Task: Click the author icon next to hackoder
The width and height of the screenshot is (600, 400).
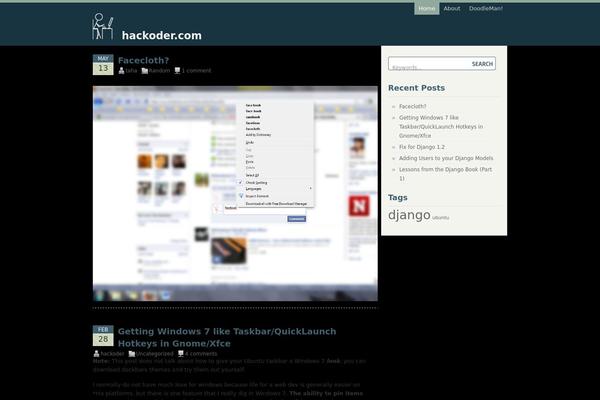Action: pos(96,354)
